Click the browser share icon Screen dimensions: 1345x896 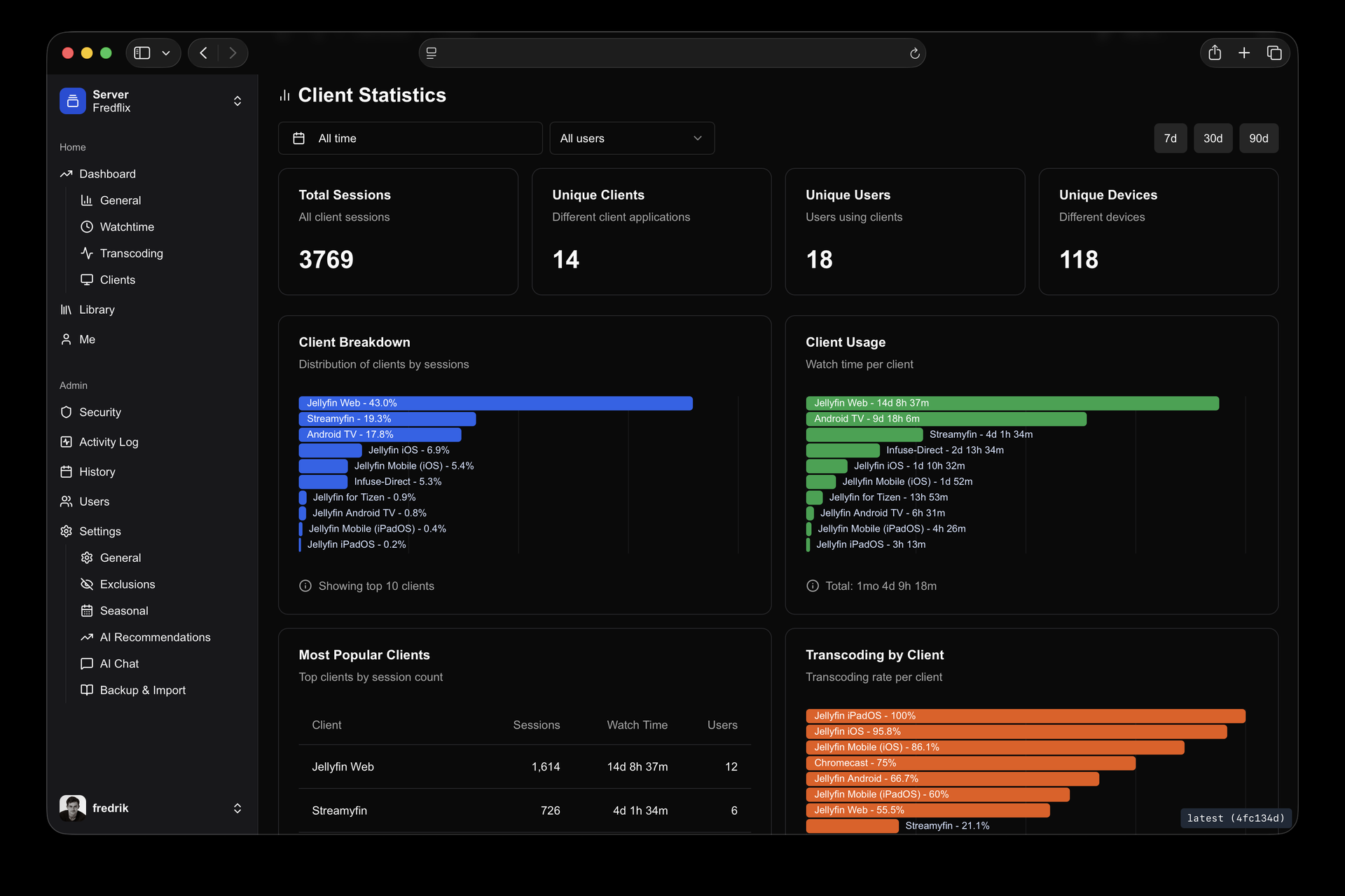point(1215,53)
